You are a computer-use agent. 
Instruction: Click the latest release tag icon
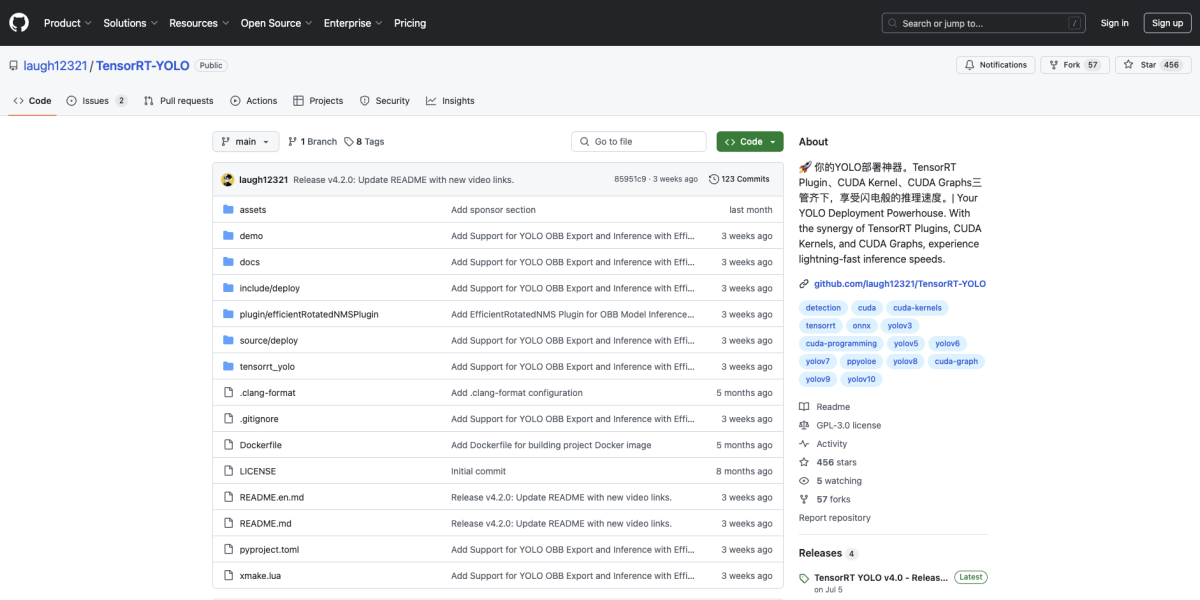point(804,578)
